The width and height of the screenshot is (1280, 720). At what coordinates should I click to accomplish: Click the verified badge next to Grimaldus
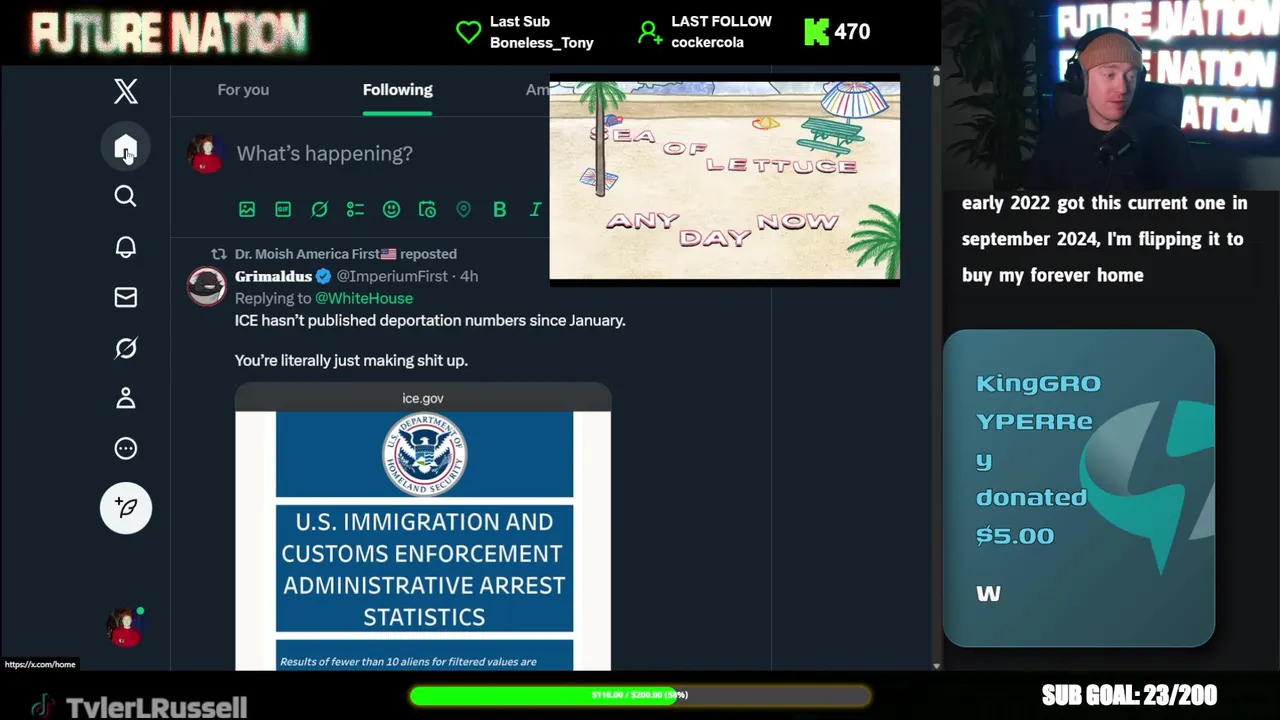[323, 276]
